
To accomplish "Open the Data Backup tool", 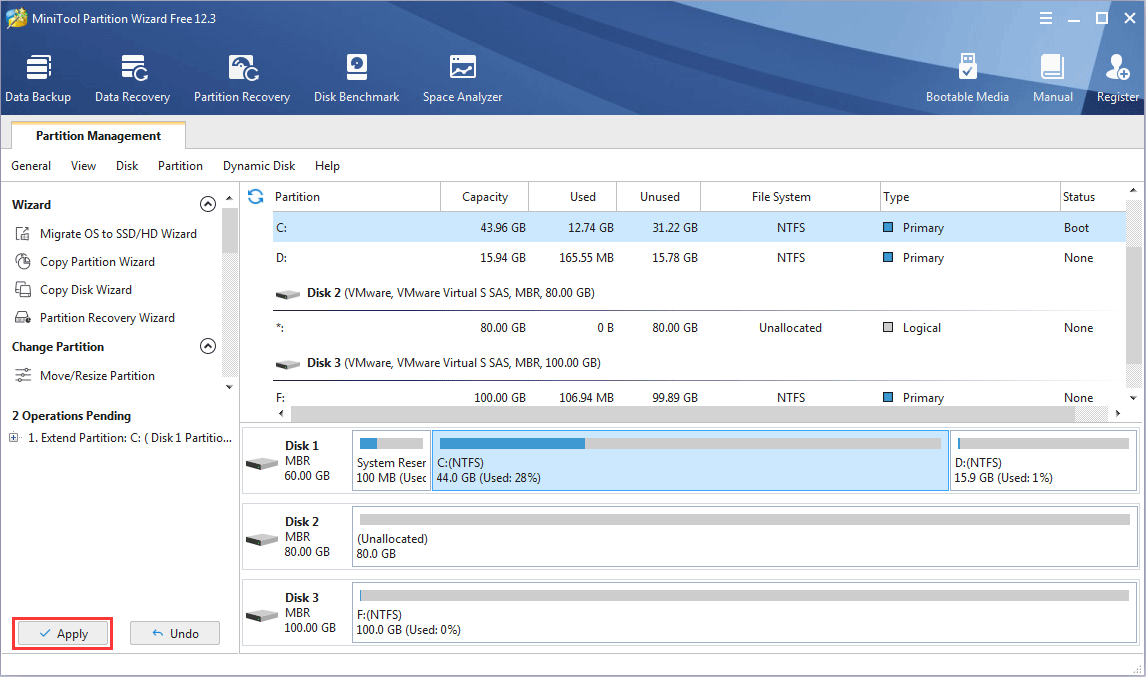I will tap(38, 79).
